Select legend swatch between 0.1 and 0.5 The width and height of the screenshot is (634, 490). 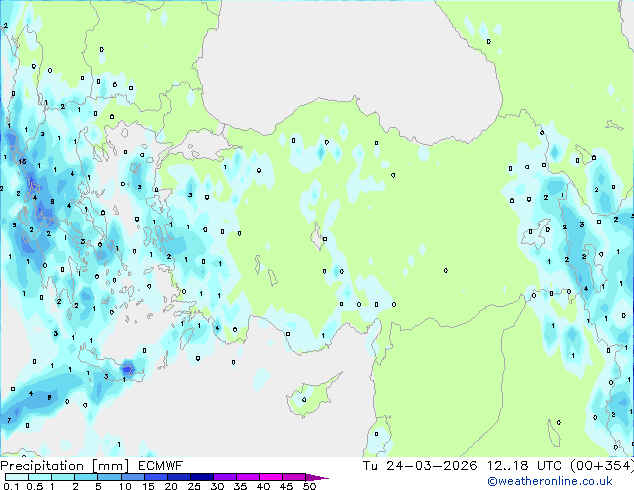(x=17, y=477)
